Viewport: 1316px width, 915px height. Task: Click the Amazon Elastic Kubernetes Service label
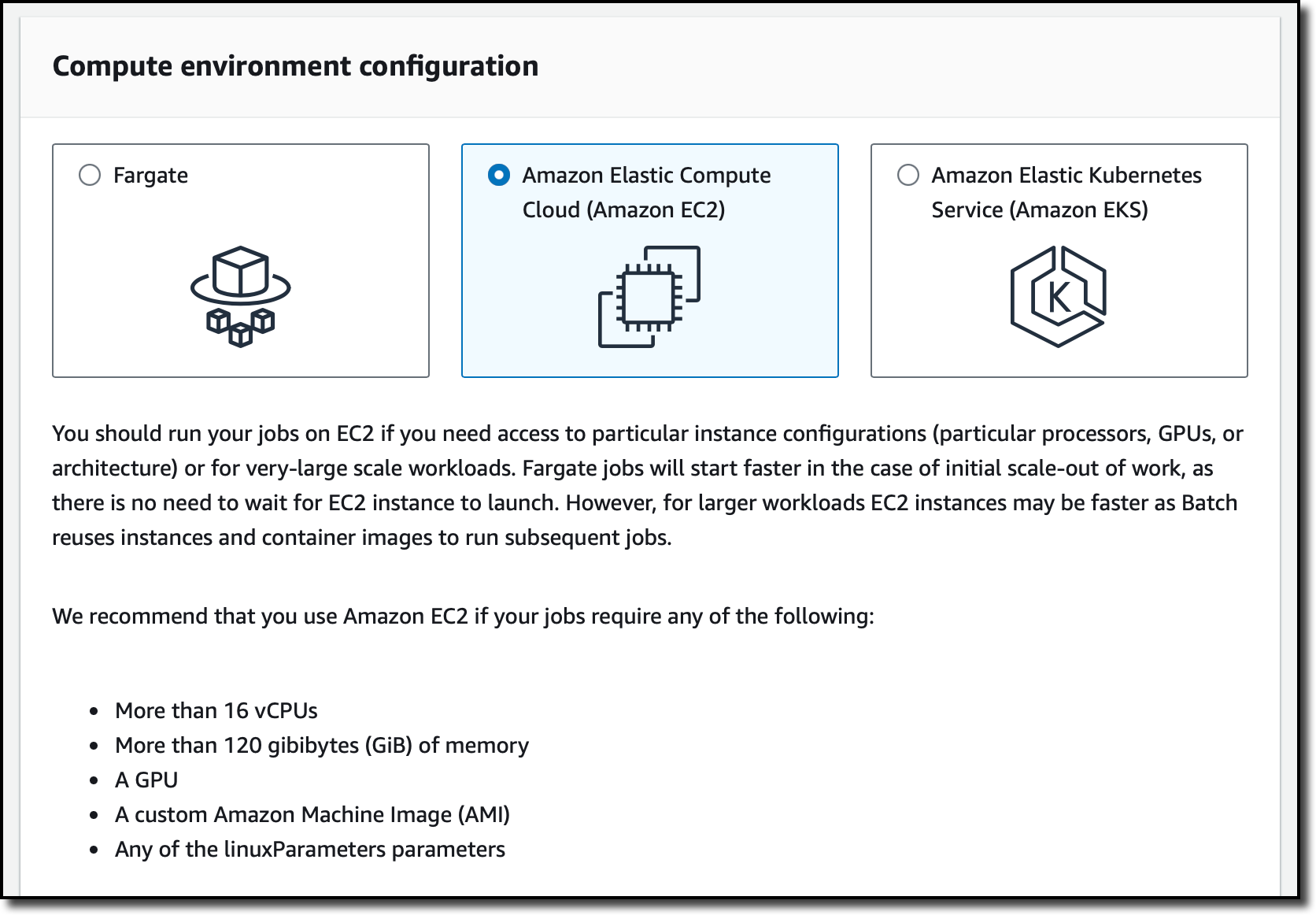coord(1066,192)
